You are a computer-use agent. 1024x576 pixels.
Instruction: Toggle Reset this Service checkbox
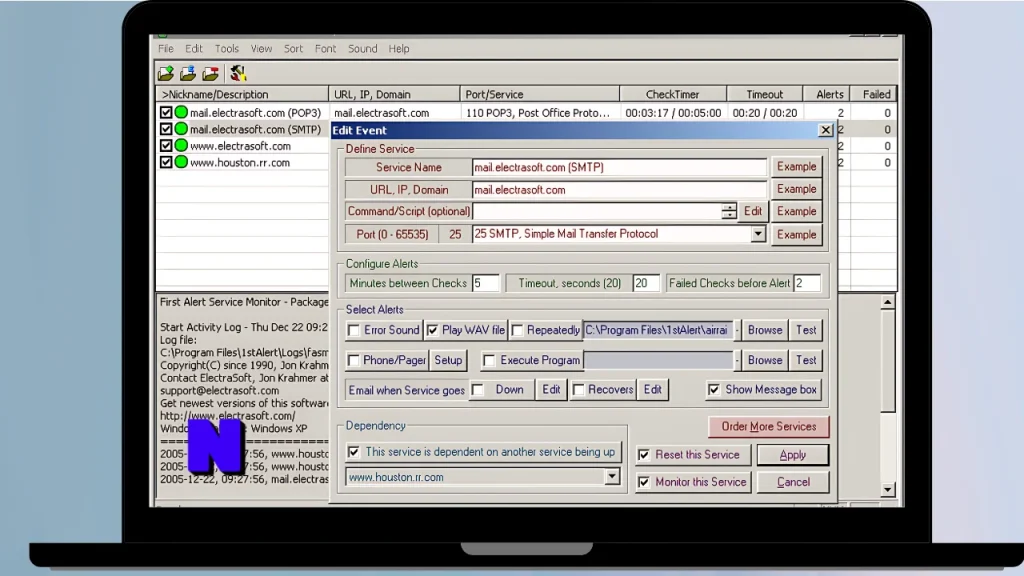pyautogui.click(x=644, y=455)
